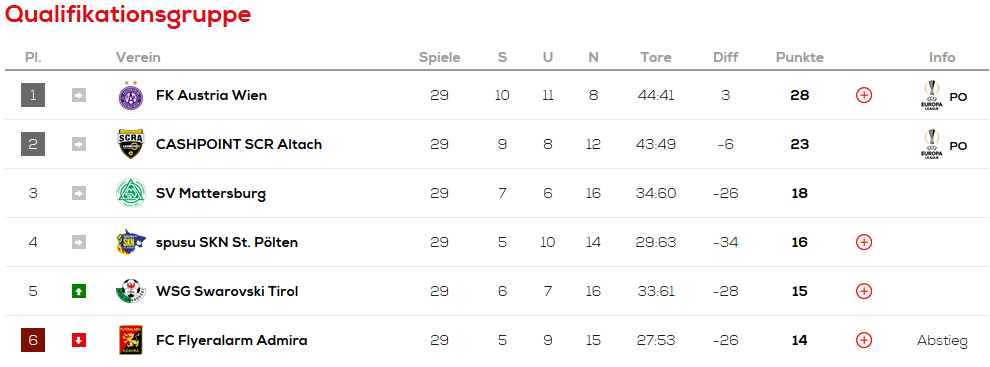Image resolution: width=990 pixels, height=367 pixels.
Task: Click the red down arrow for Admira
Action: point(78,340)
